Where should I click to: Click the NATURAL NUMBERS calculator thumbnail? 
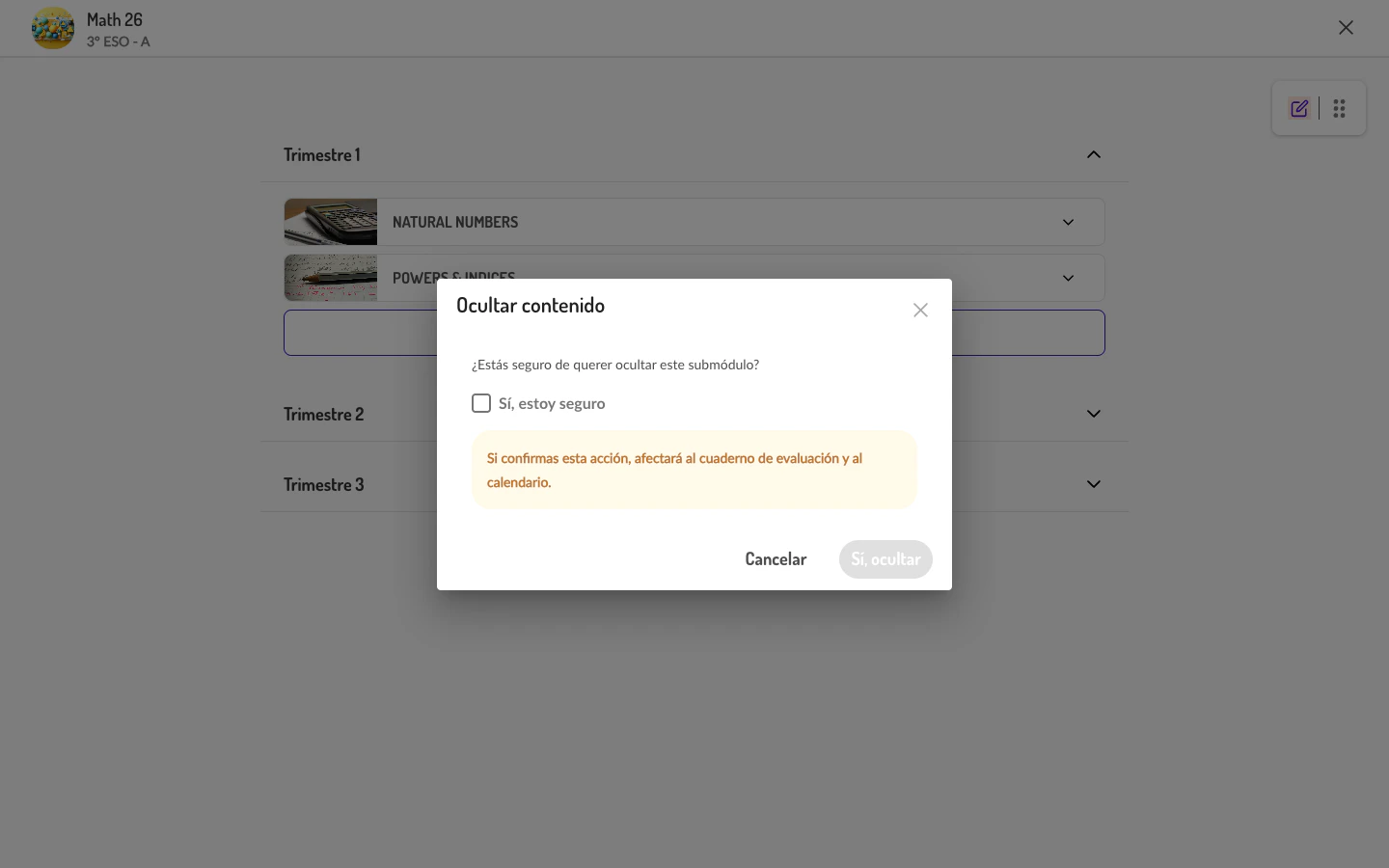click(331, 221)
